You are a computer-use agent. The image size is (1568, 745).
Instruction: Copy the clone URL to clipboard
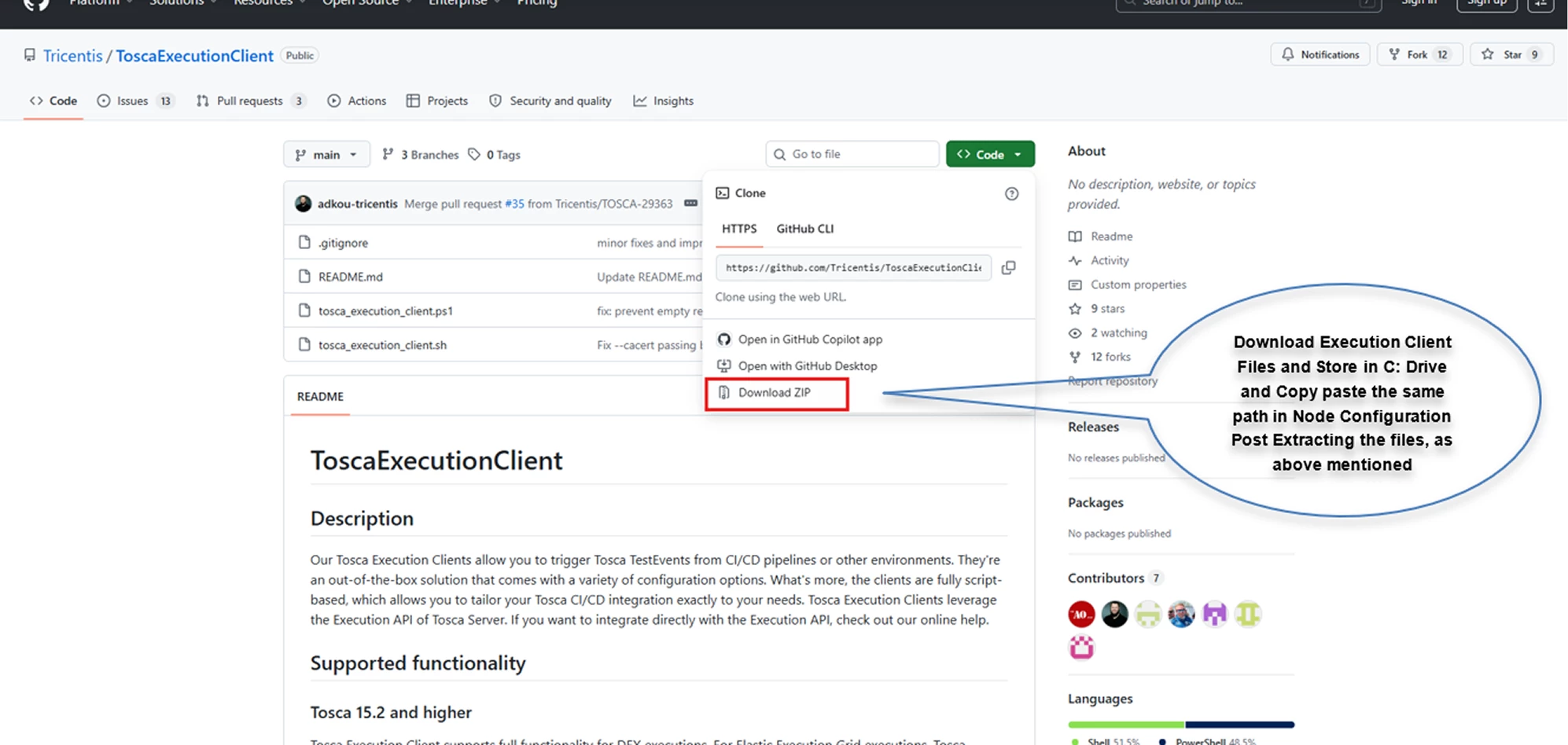1008,268
